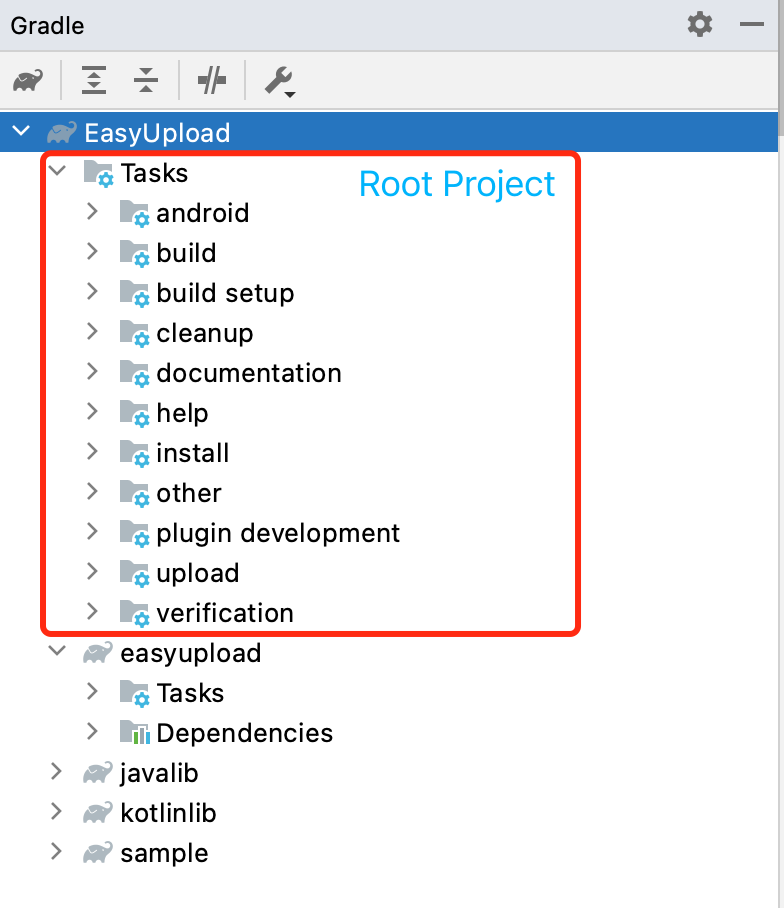Click the cleanup folder icon
The height and width of the screenshot is (908, 784).
[134, 333]
